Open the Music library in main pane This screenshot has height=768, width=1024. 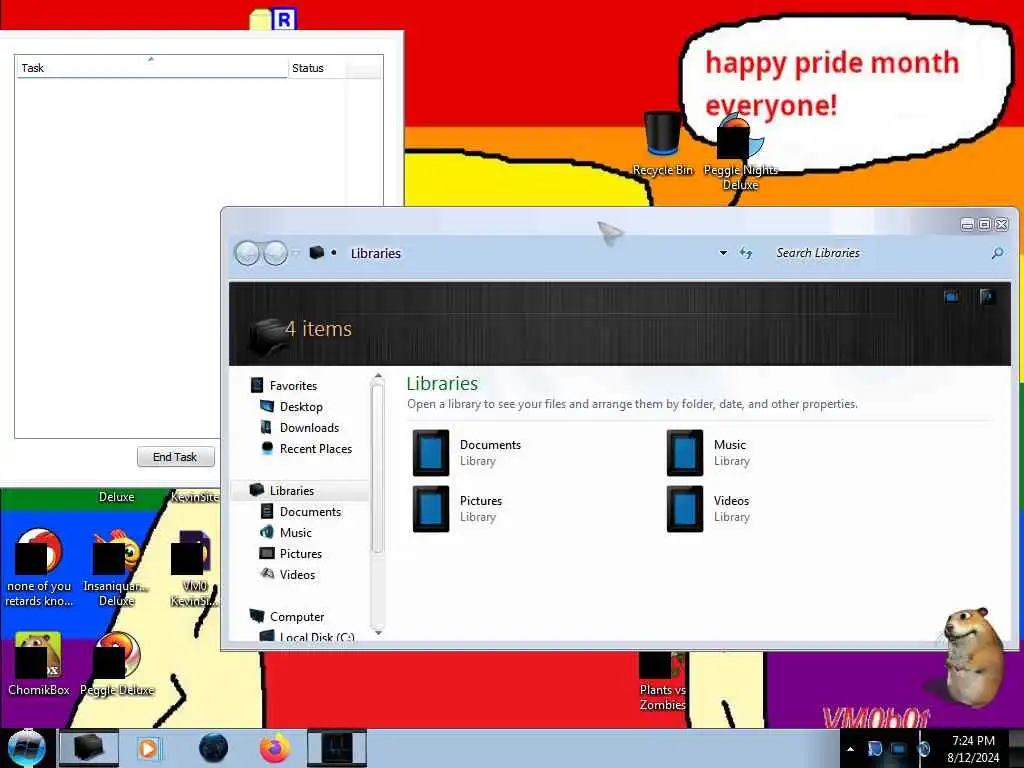coord(709,453)
